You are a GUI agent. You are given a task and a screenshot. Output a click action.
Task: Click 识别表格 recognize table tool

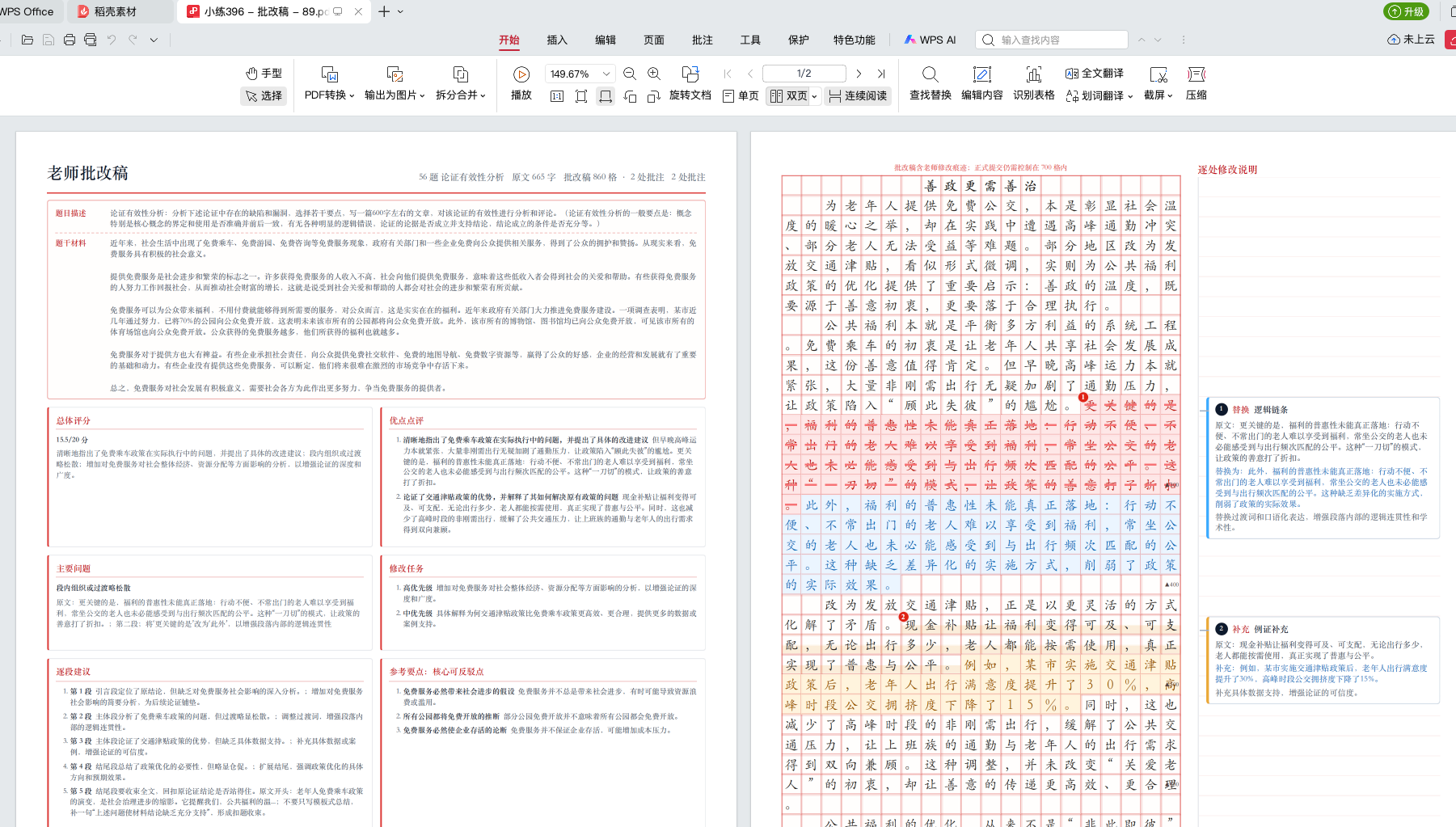coord(1034,83)
